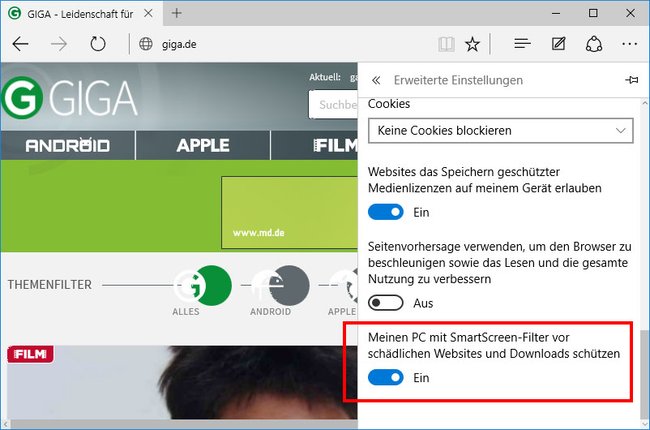This screenshot has width=650, height=430.
Task: Open the APPLE navigation tab
Action: click(x=203, y=146)
